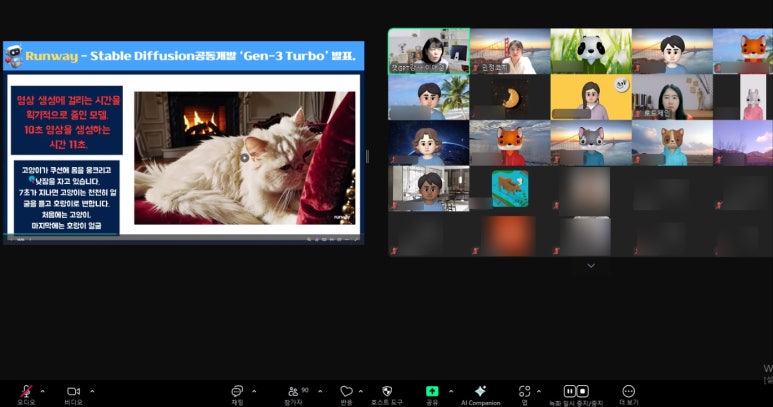This screenshot has height=407, width=773.
Task: Click prompt text '고양이가 쿠션에 몸을 웅크리고'
Action: (66, 170)
